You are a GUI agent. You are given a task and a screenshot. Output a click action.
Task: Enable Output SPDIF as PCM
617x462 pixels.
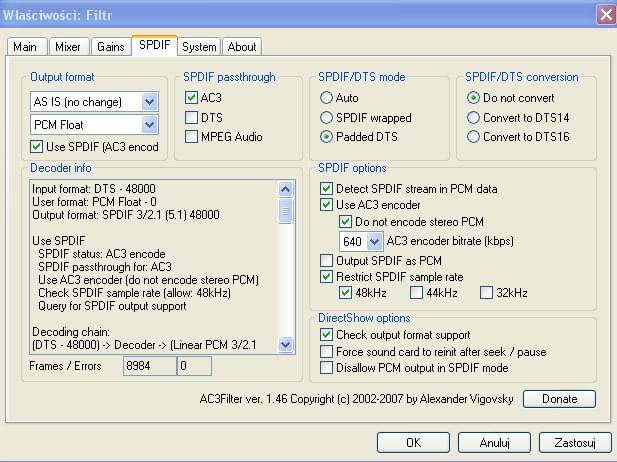327,260
